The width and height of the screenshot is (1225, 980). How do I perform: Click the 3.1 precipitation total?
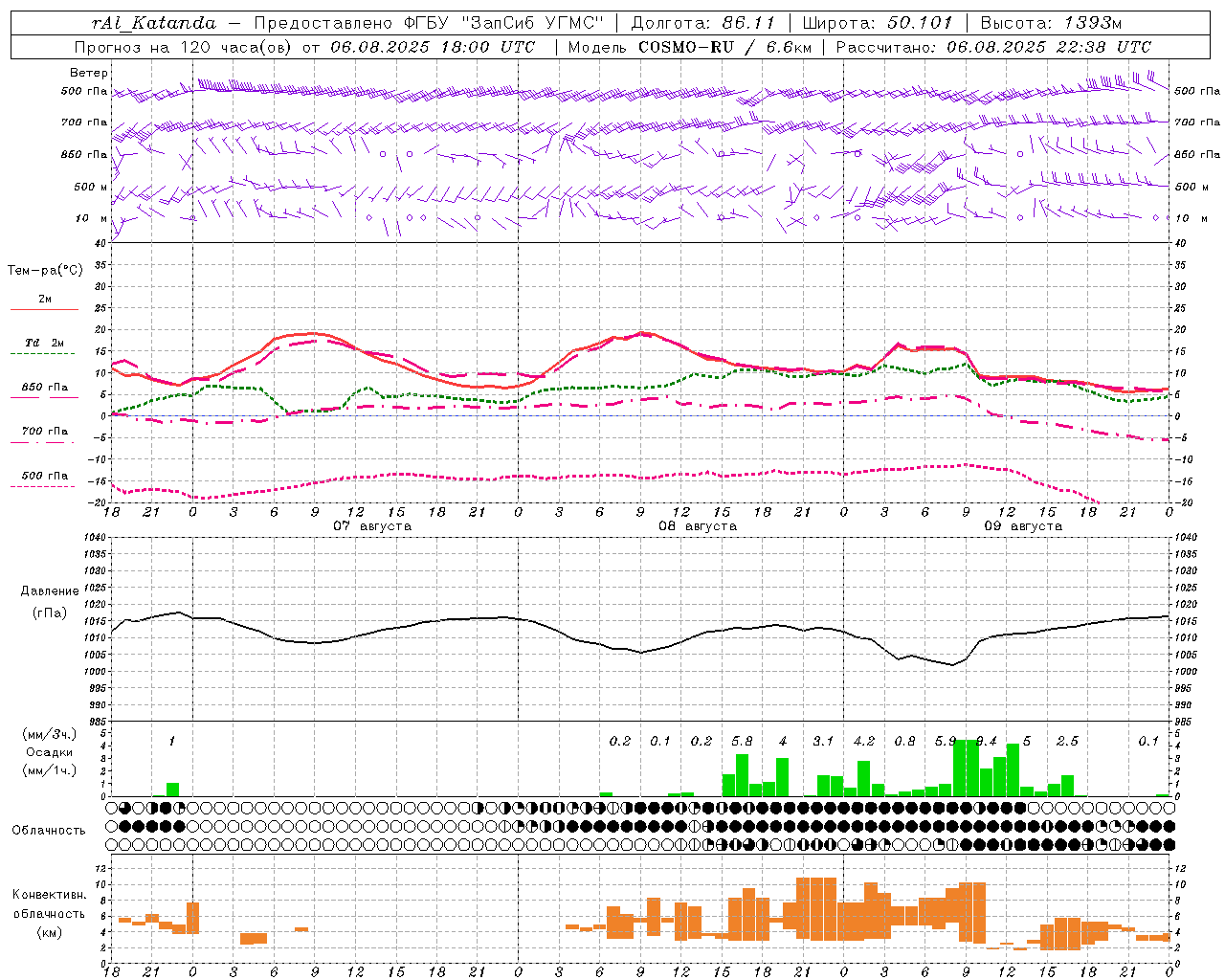(823, 741)
